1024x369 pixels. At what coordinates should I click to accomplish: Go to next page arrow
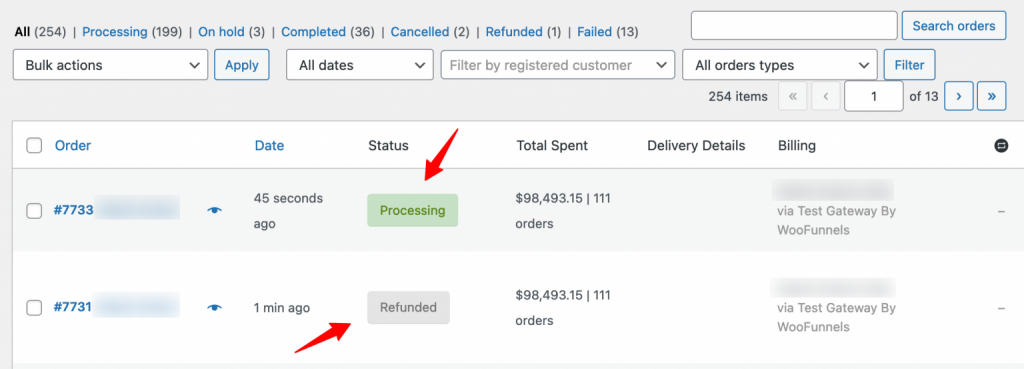[x=959, y=97]
